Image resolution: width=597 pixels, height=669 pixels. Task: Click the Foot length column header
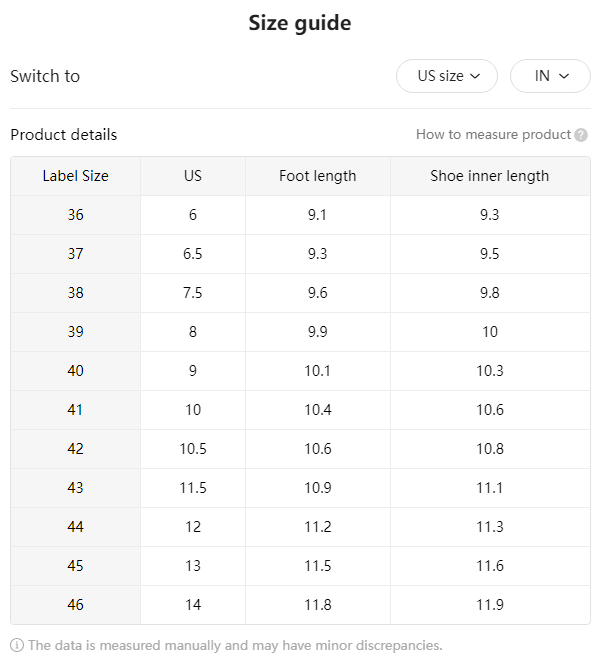[x=317, y=176]
